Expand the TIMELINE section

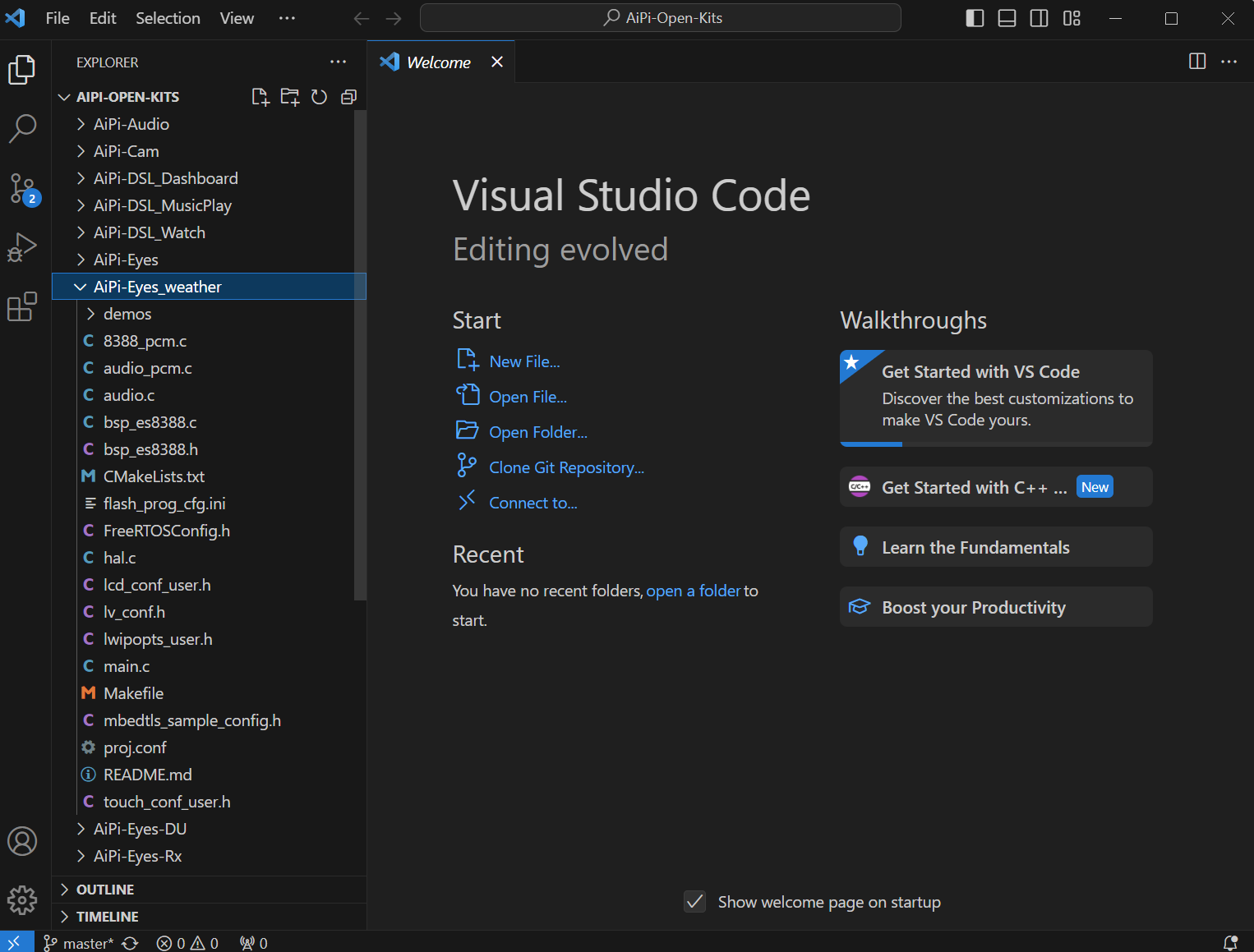click(x=209, y=917)
